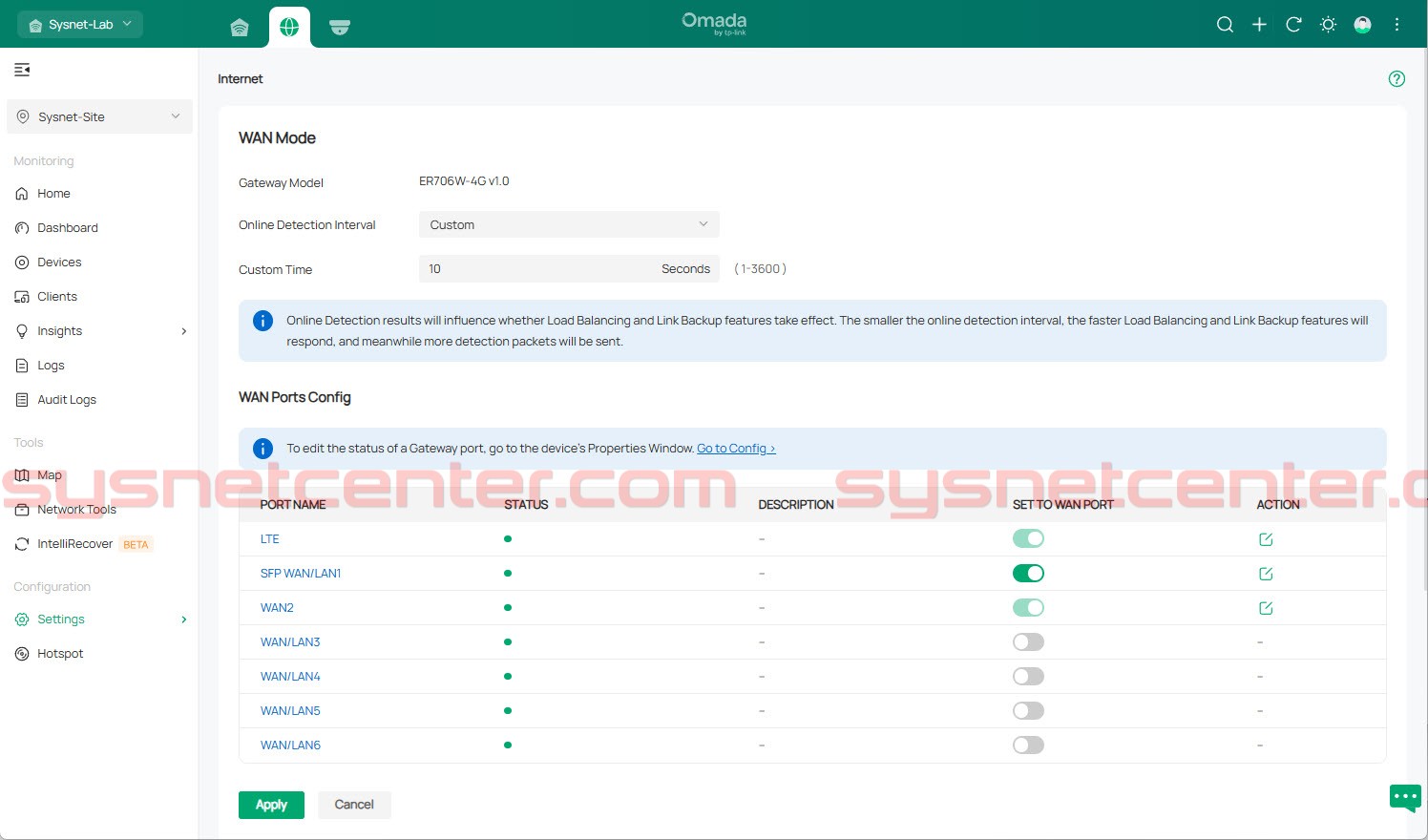Follow the Go to Config link
Image resolution: width=1428 pixels, height=840 pixels.
pos(735,449)
